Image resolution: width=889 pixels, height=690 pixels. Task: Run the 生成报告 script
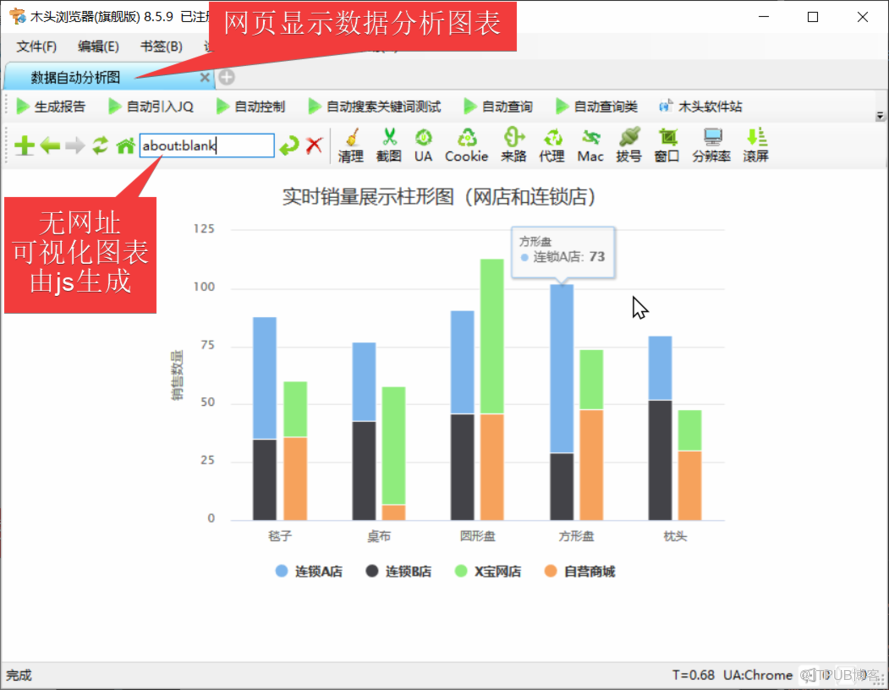point(51,106)
